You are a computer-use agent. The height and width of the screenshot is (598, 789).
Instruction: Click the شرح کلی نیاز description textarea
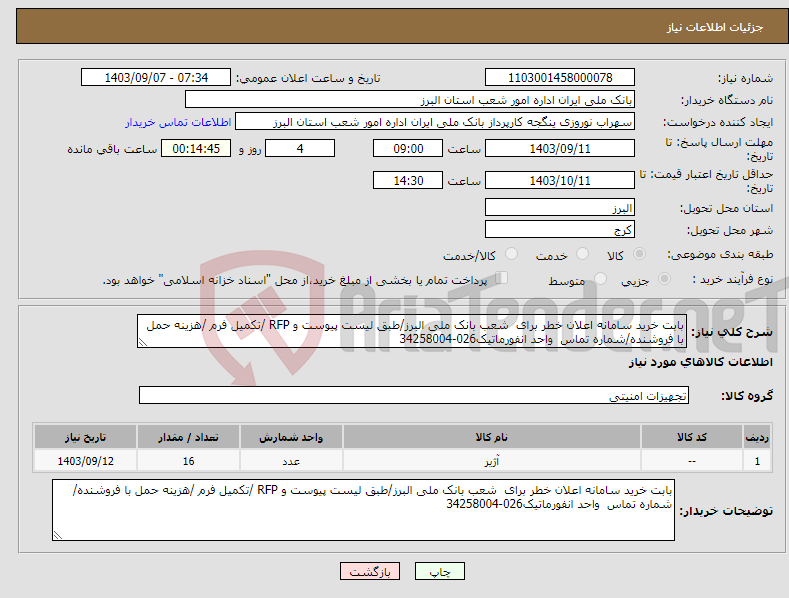coord(412,331)
